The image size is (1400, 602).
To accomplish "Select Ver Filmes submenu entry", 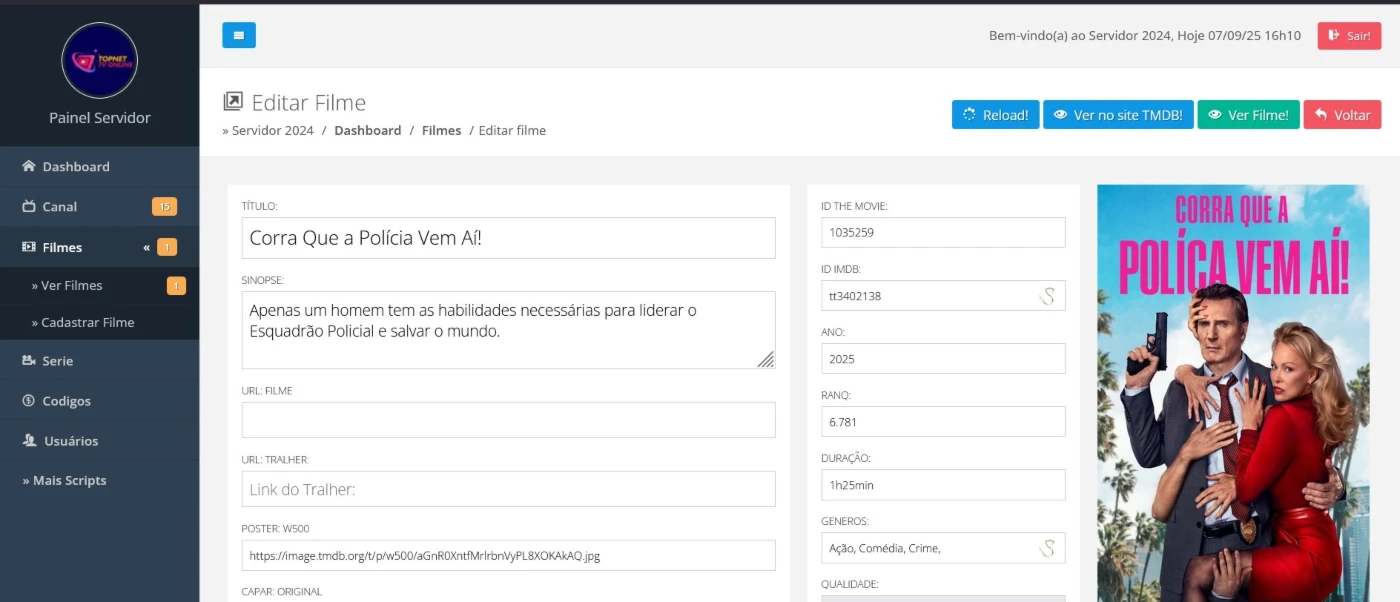I will [100, 286].
